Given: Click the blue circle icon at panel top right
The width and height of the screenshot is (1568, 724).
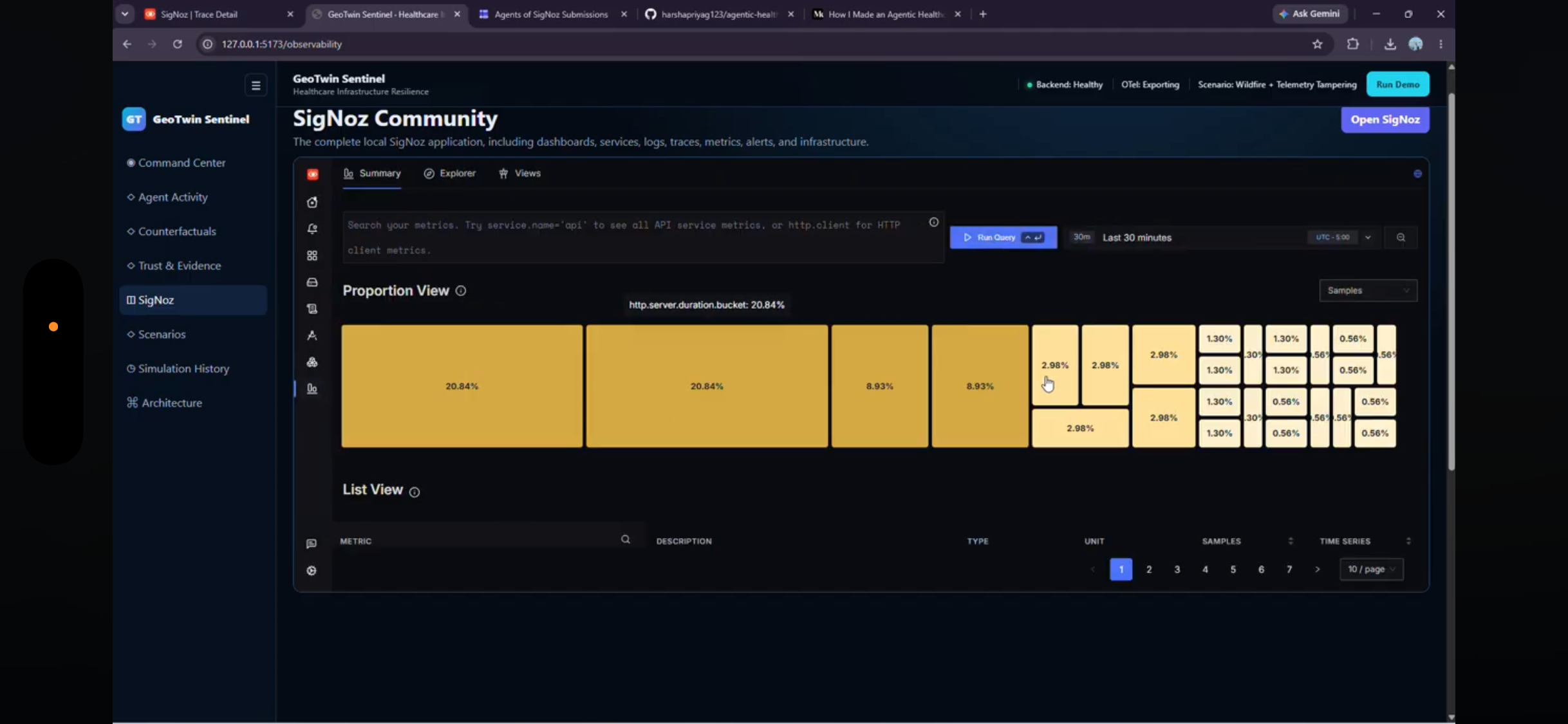Looking at the screenshot, I should pos(1417,174).
